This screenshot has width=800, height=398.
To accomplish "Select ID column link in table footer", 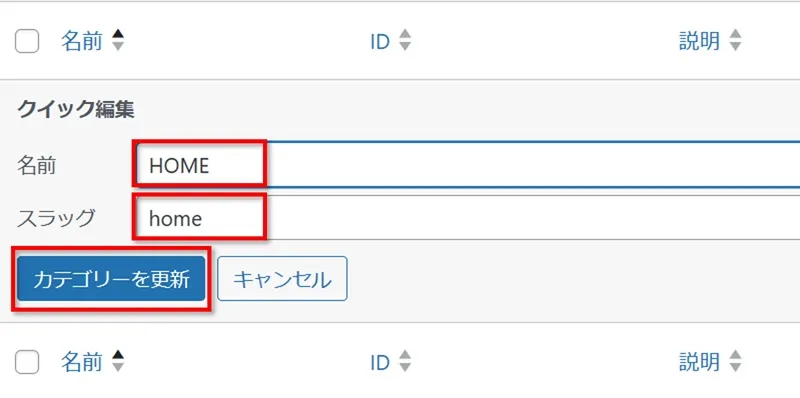I will pyautogui.click(x=380, y=363).
